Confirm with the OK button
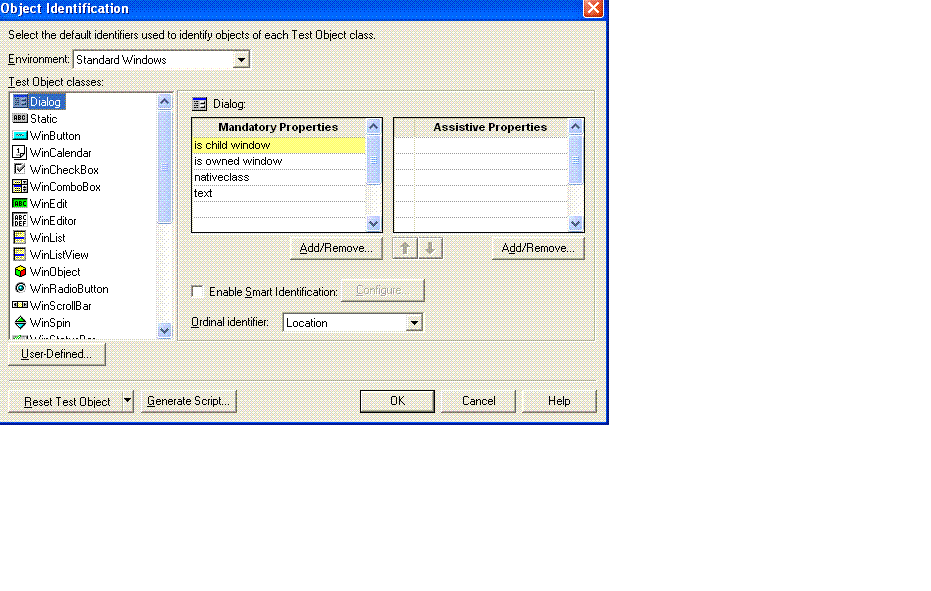The height and width of the screenshot is (591, 931). [397, 401]
